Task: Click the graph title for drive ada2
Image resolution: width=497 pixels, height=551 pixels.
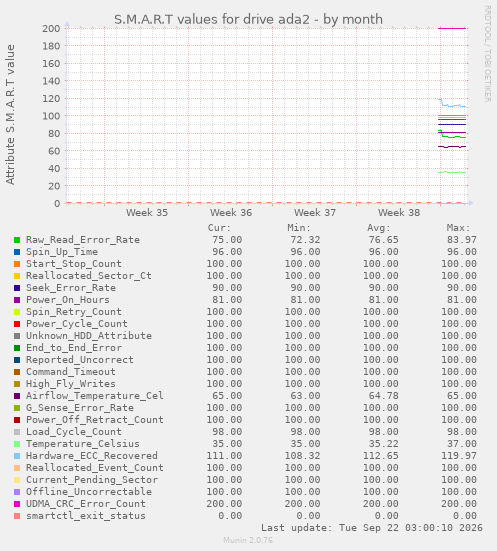Action: 248,19
